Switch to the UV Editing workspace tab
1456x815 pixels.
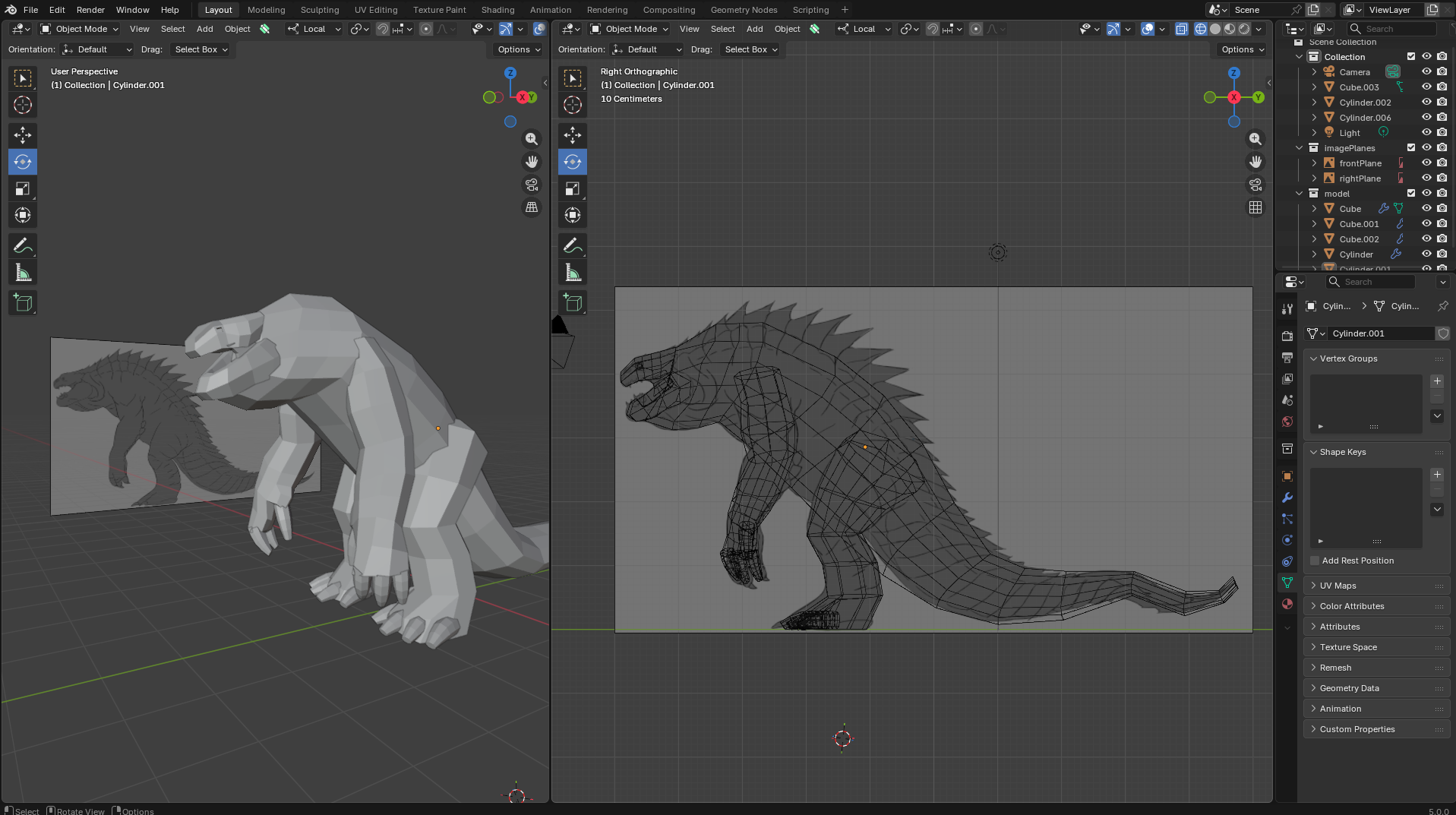coord(375,10)
